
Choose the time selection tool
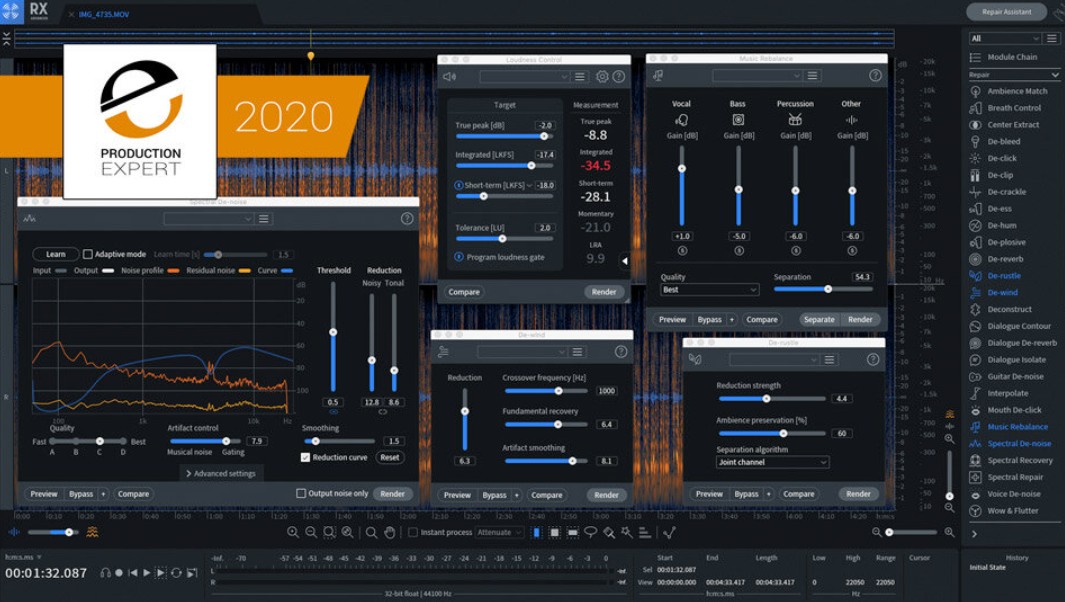pos(537,533)
